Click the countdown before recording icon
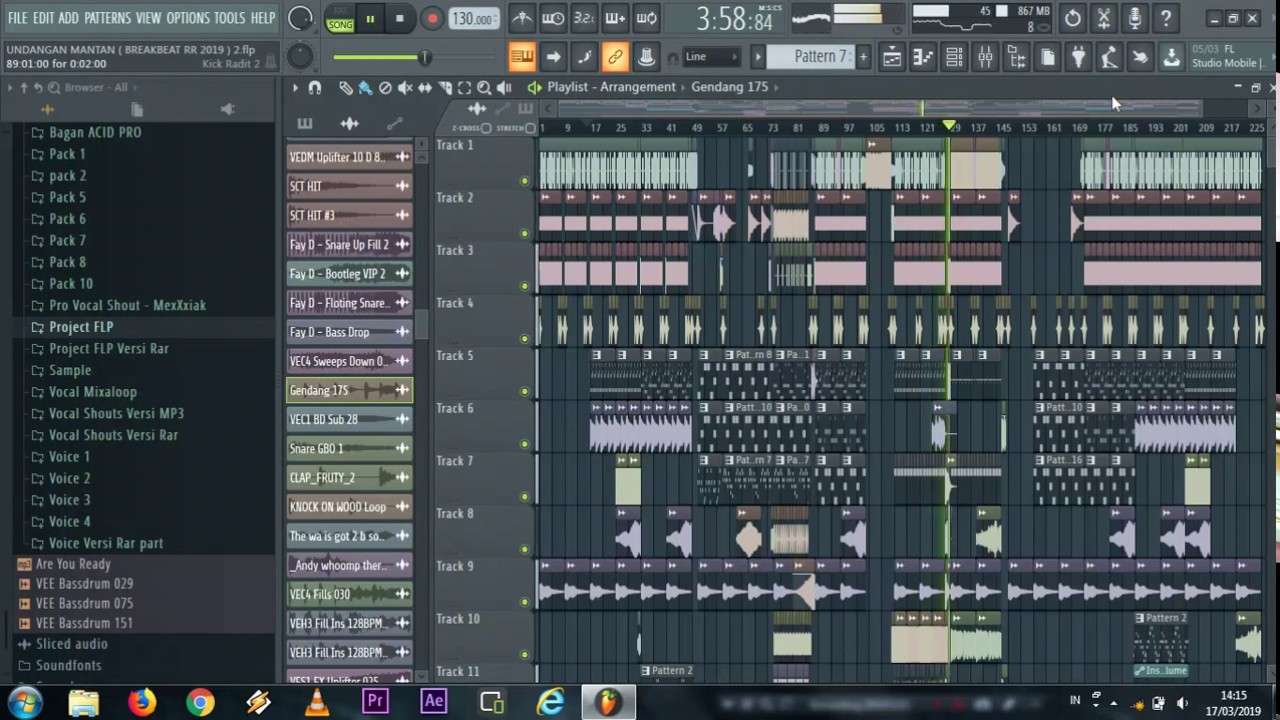Image resolution: width=1280 pixels, height=720 pixels. (584, 18)
